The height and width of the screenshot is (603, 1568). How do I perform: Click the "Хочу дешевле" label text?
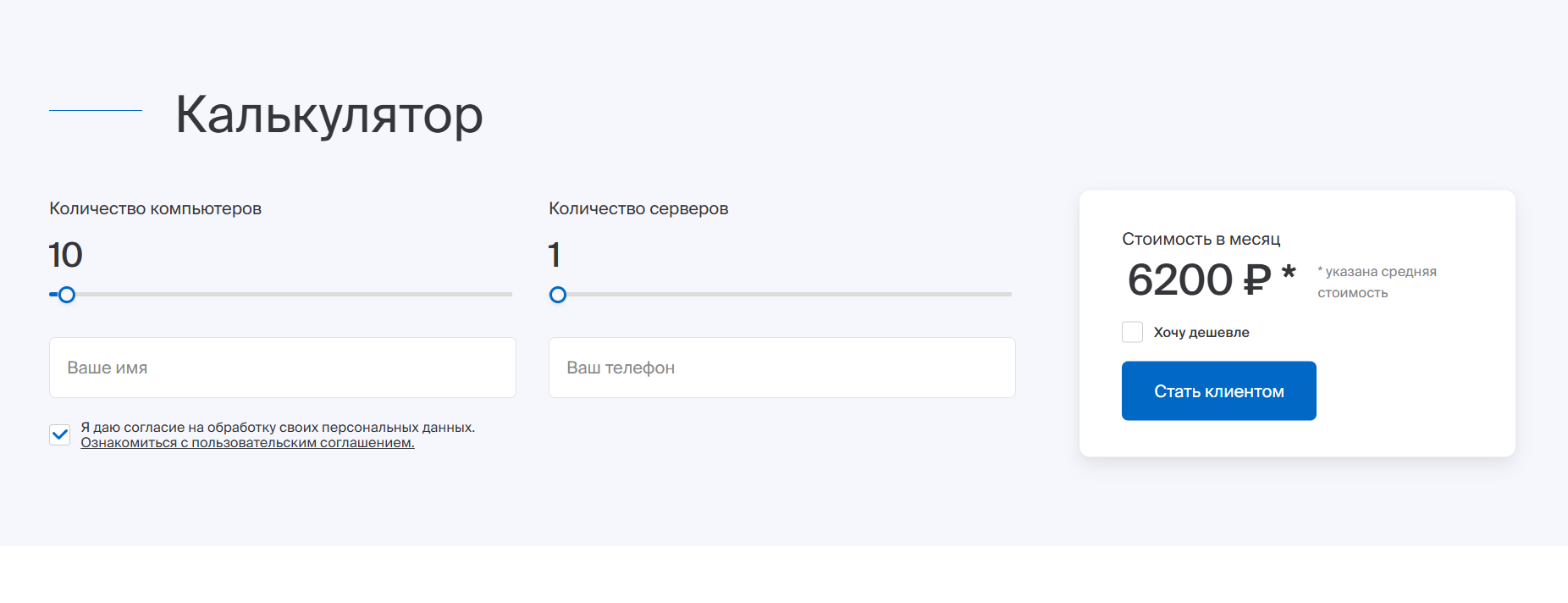tap(1201, 333)
